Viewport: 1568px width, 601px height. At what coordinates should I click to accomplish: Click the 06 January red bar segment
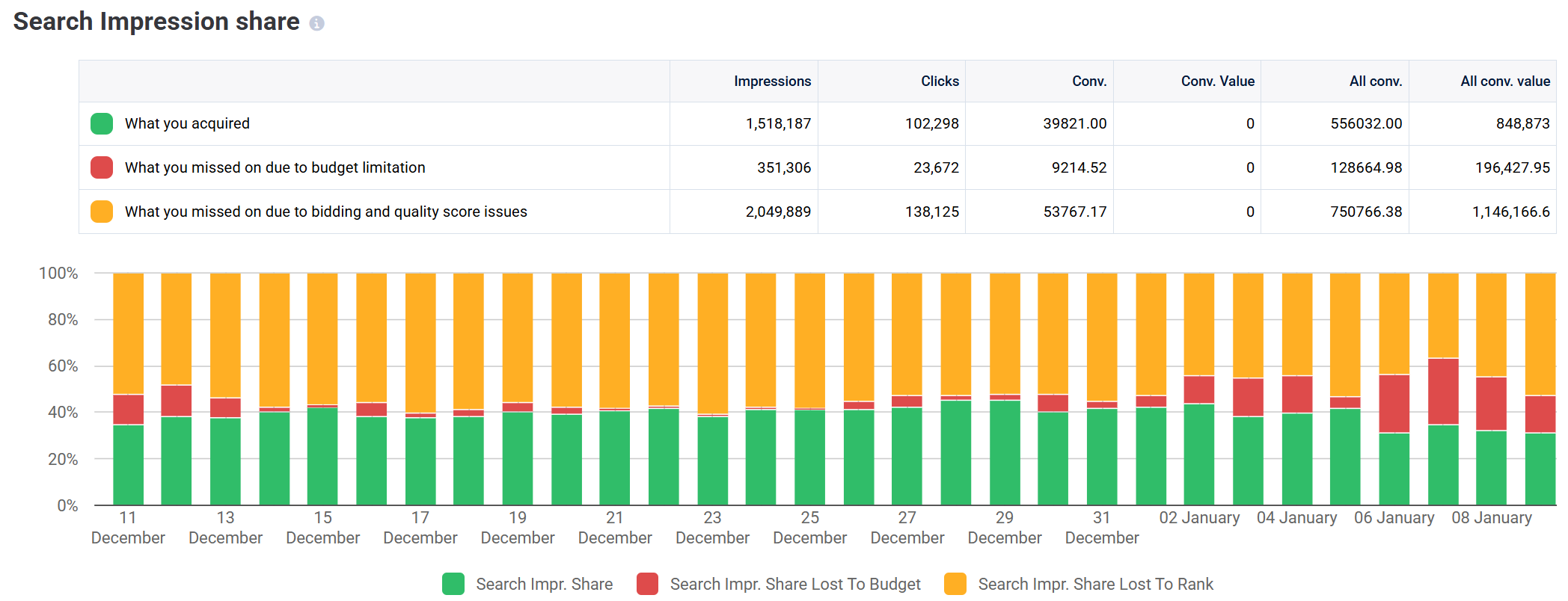click(x=1394, y=404)
